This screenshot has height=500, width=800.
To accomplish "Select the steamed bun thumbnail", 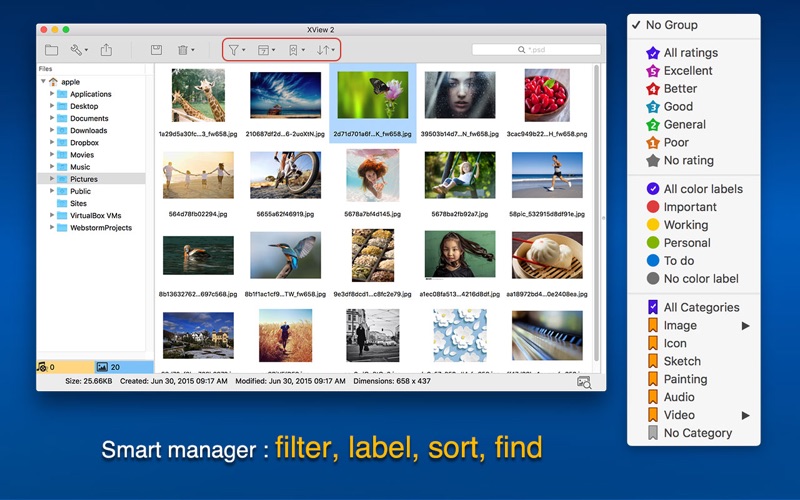I will [547, 255].
